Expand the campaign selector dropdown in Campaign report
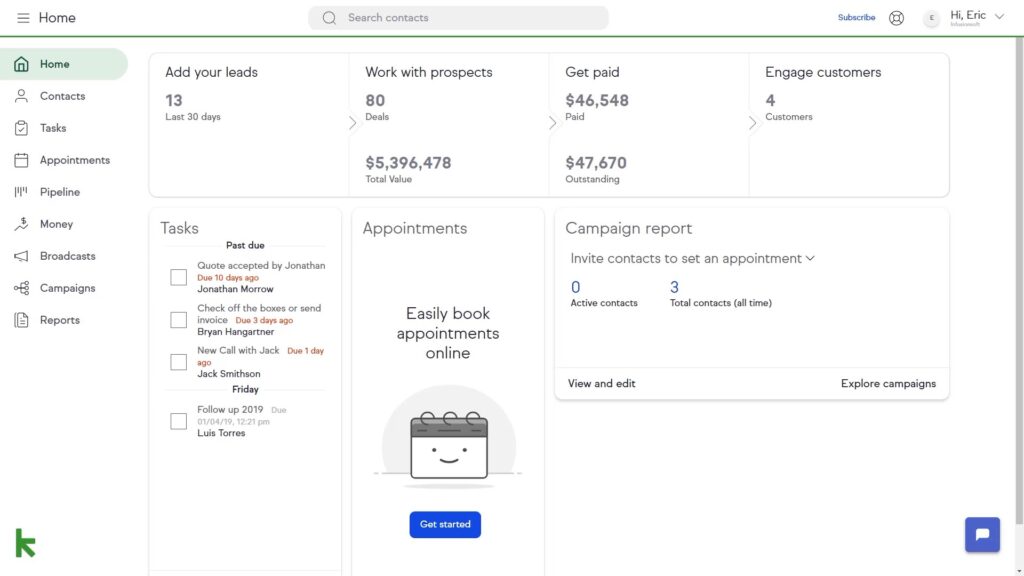The width and height of the screenshot is (1024, 576). [x=810, y=258]
